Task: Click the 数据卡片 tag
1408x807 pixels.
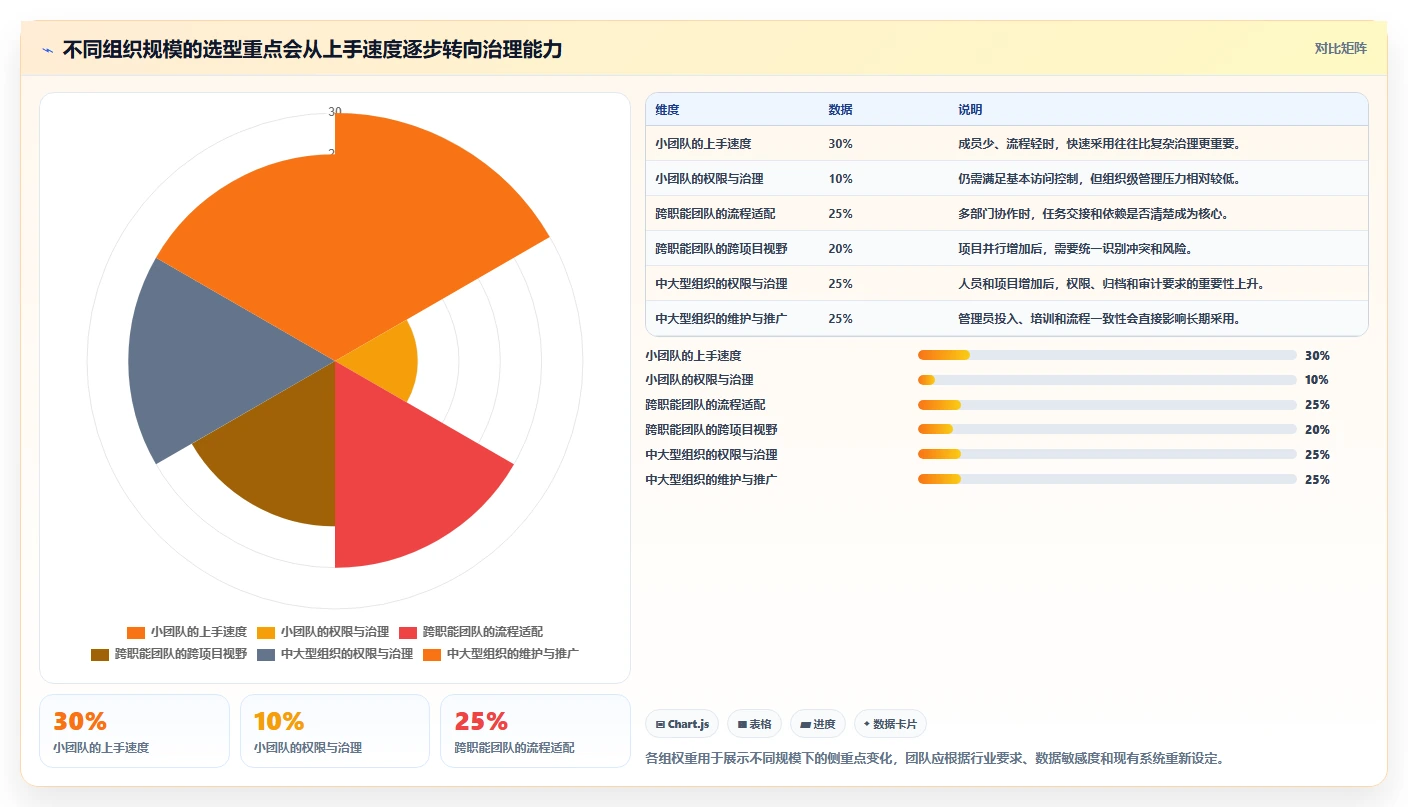Action: [x=890, y=724]
